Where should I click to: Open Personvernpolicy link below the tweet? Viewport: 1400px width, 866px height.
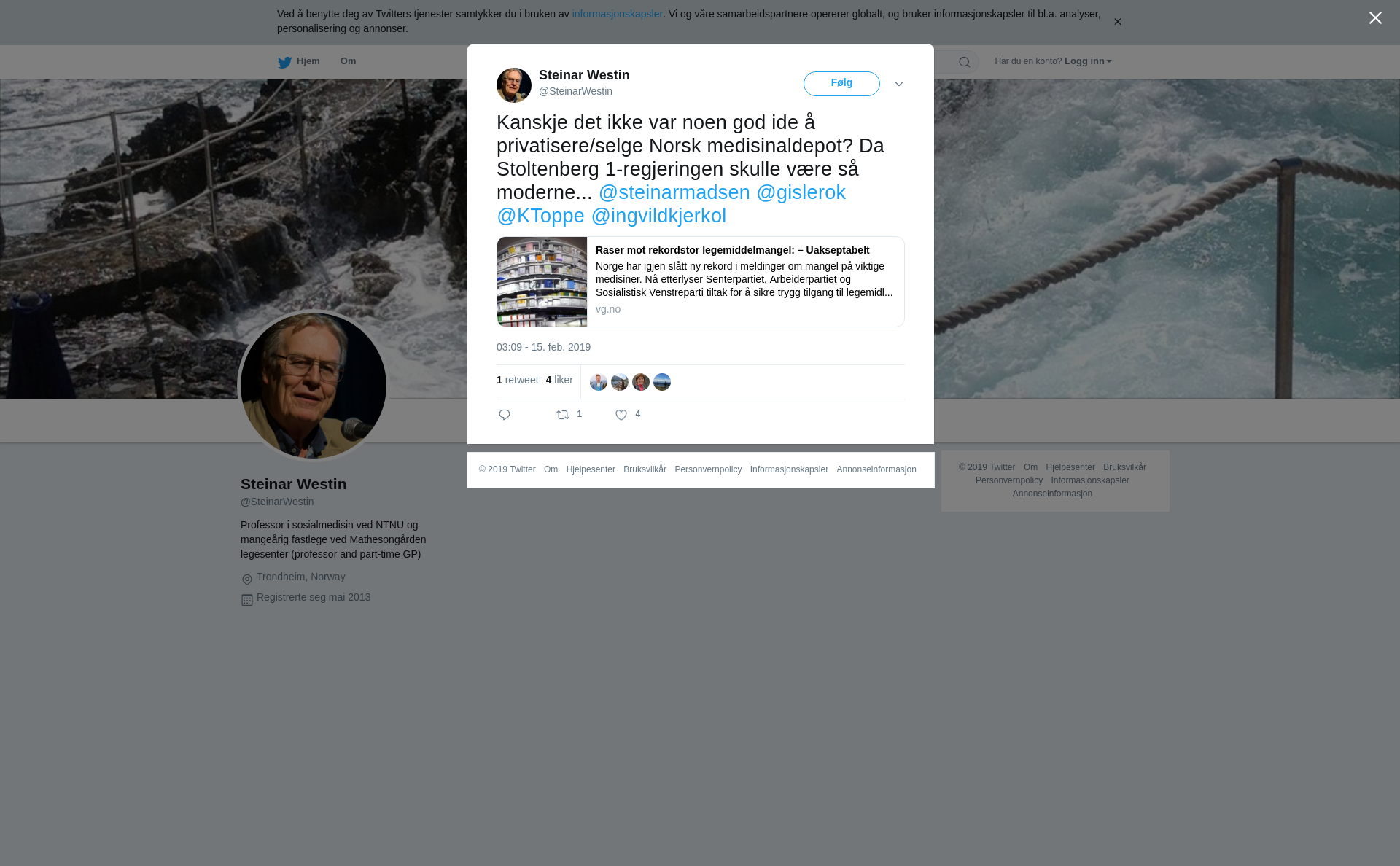pyautogui.click(x=708, y=469)
